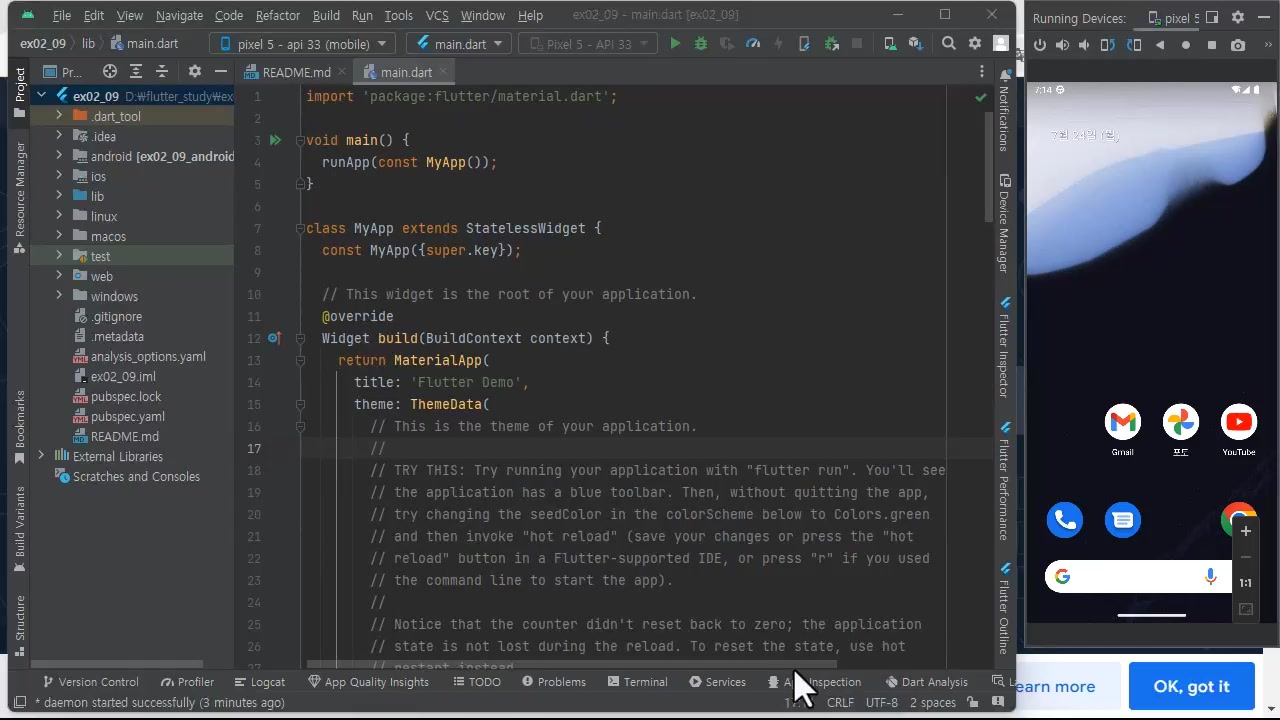This screenshot has height=720, width=1280.
Task: Run the app with the green play button
Action: [675, 44]
